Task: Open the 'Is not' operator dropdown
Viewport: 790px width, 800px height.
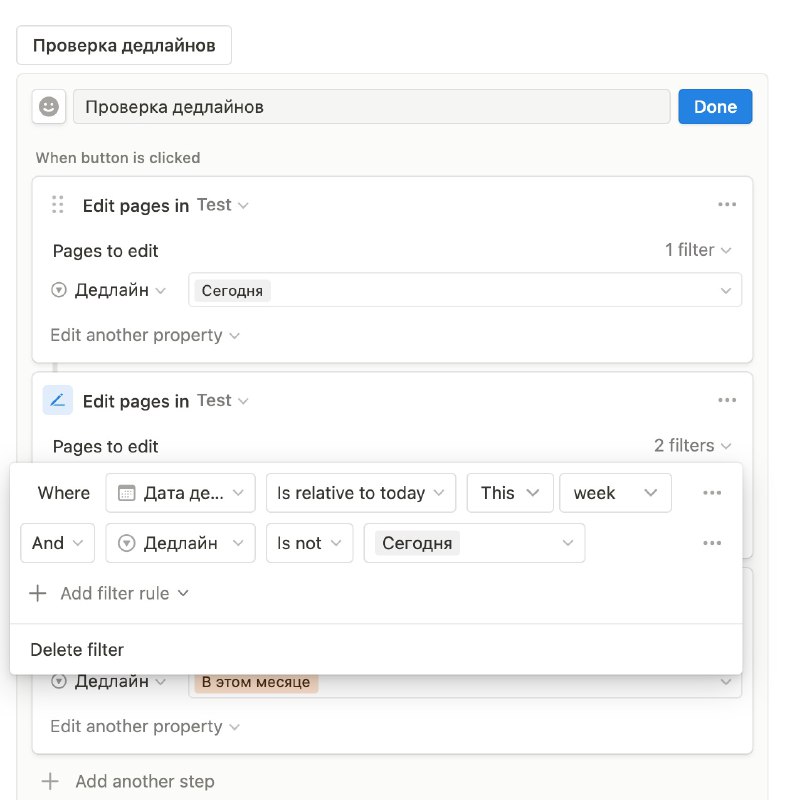Action: coord(309,543)
